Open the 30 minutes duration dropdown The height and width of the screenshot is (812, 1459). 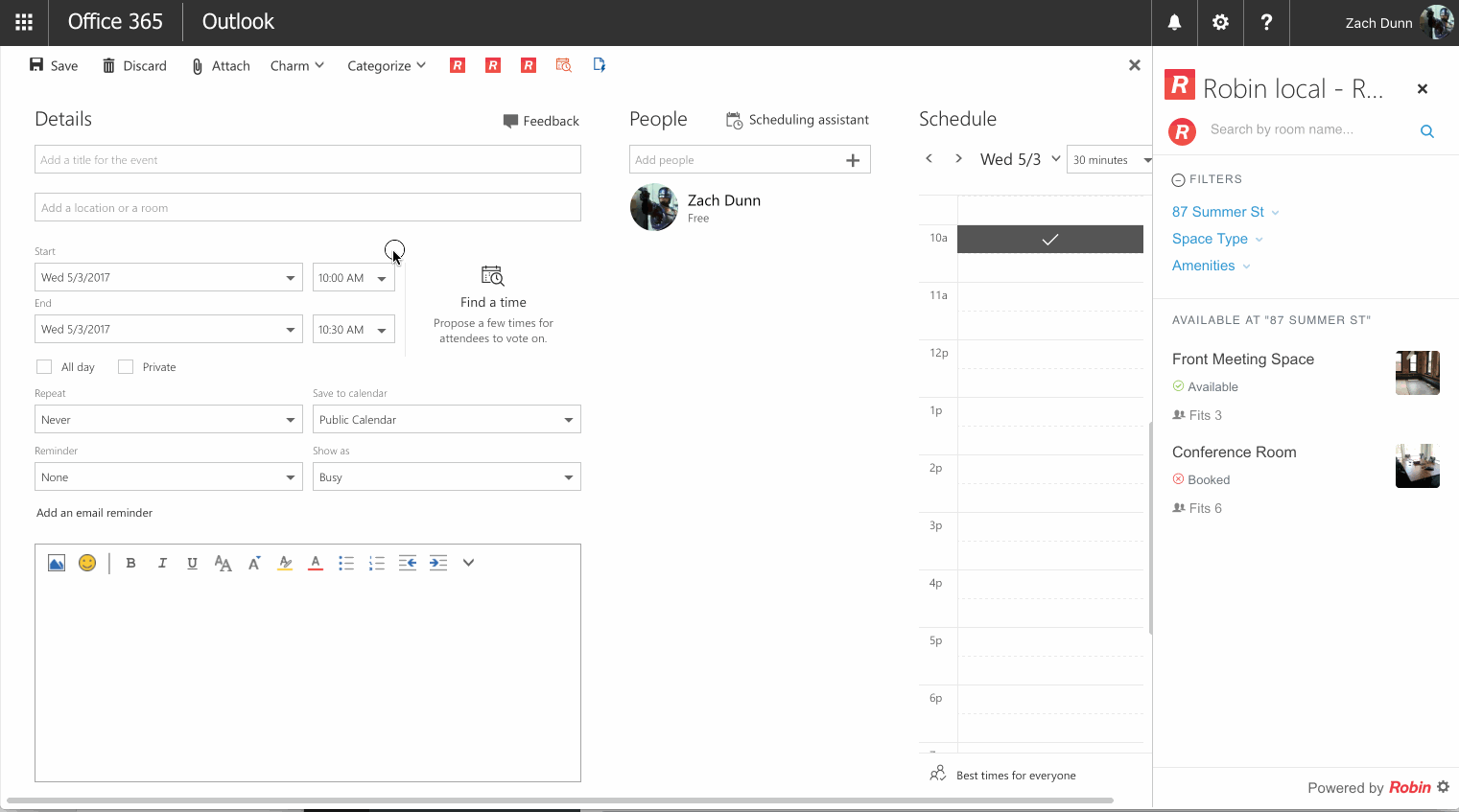point(1109,159)
